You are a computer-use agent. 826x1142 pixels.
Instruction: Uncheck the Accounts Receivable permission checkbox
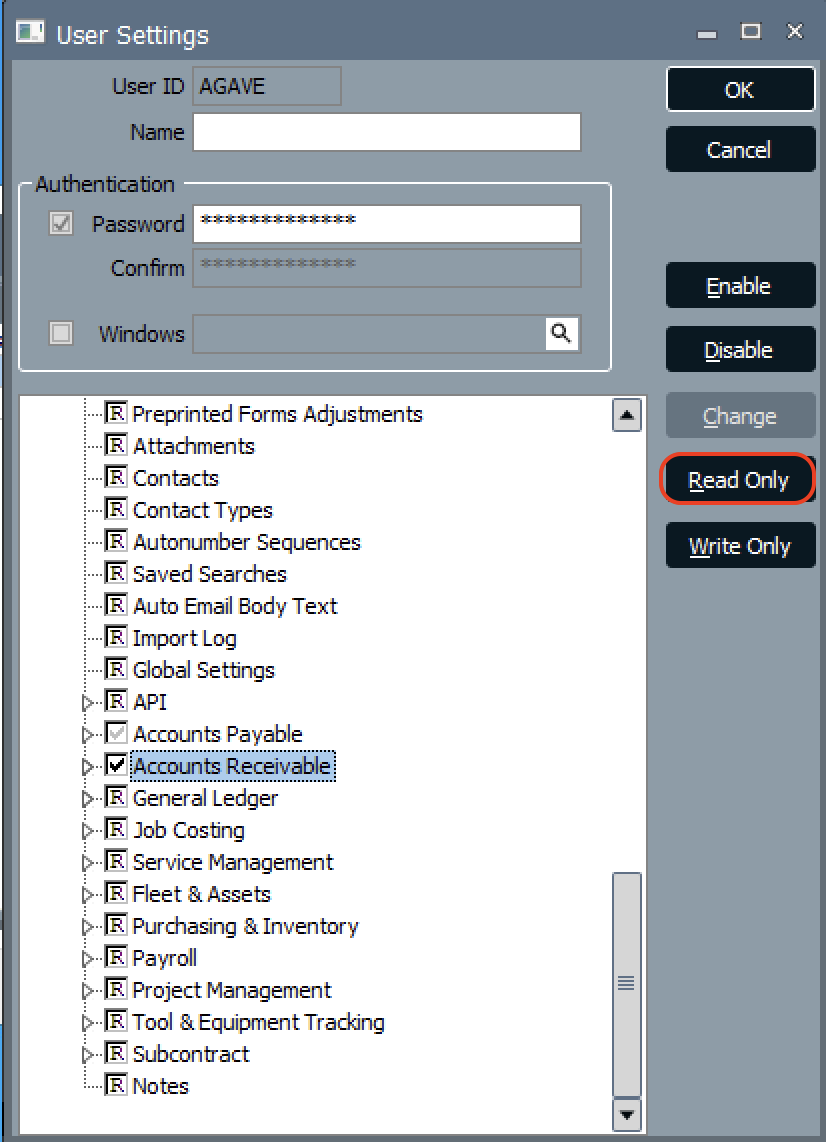[x=116, y=765]
